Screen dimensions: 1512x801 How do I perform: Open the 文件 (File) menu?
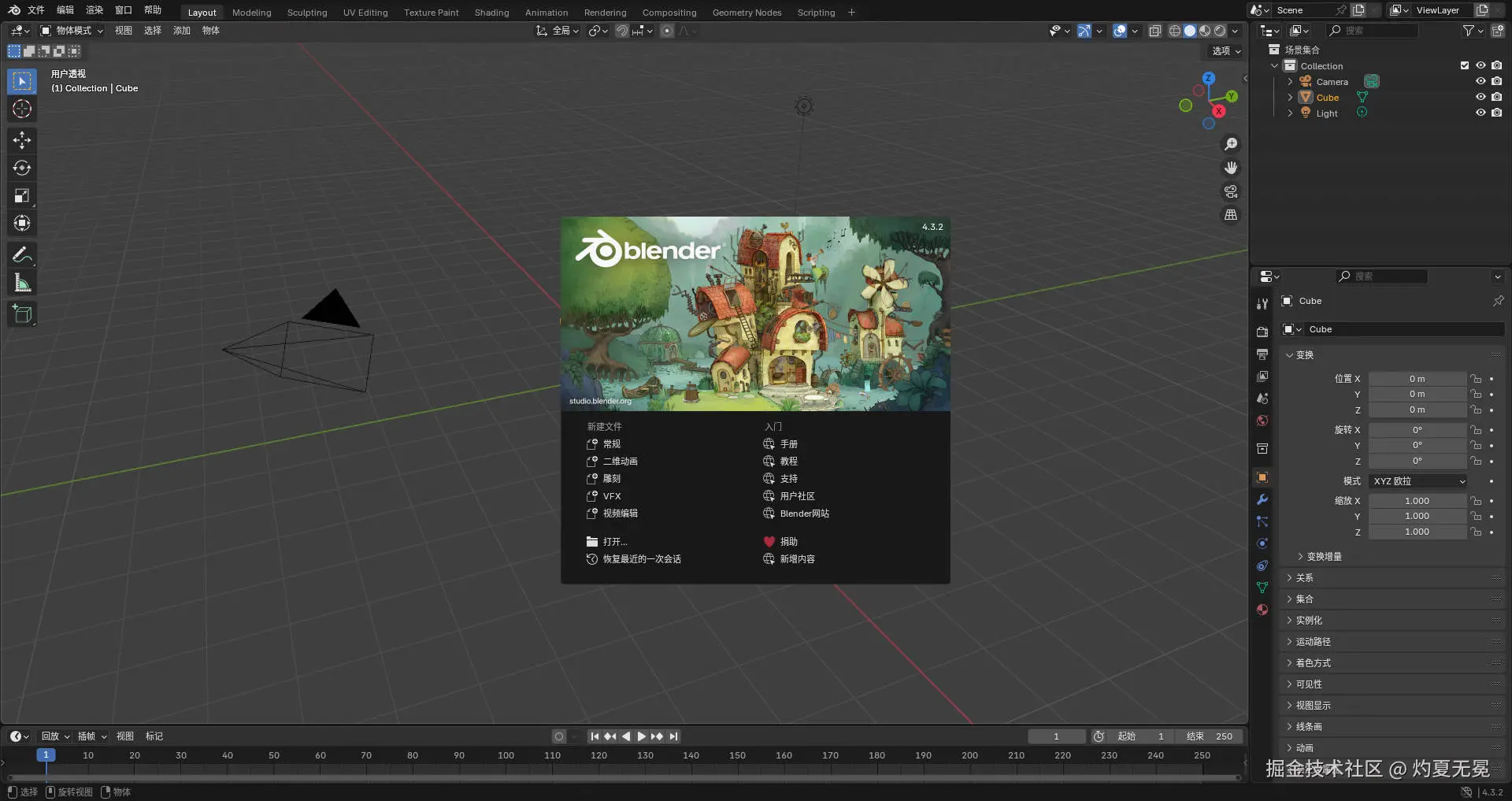(x=36, y=10)
